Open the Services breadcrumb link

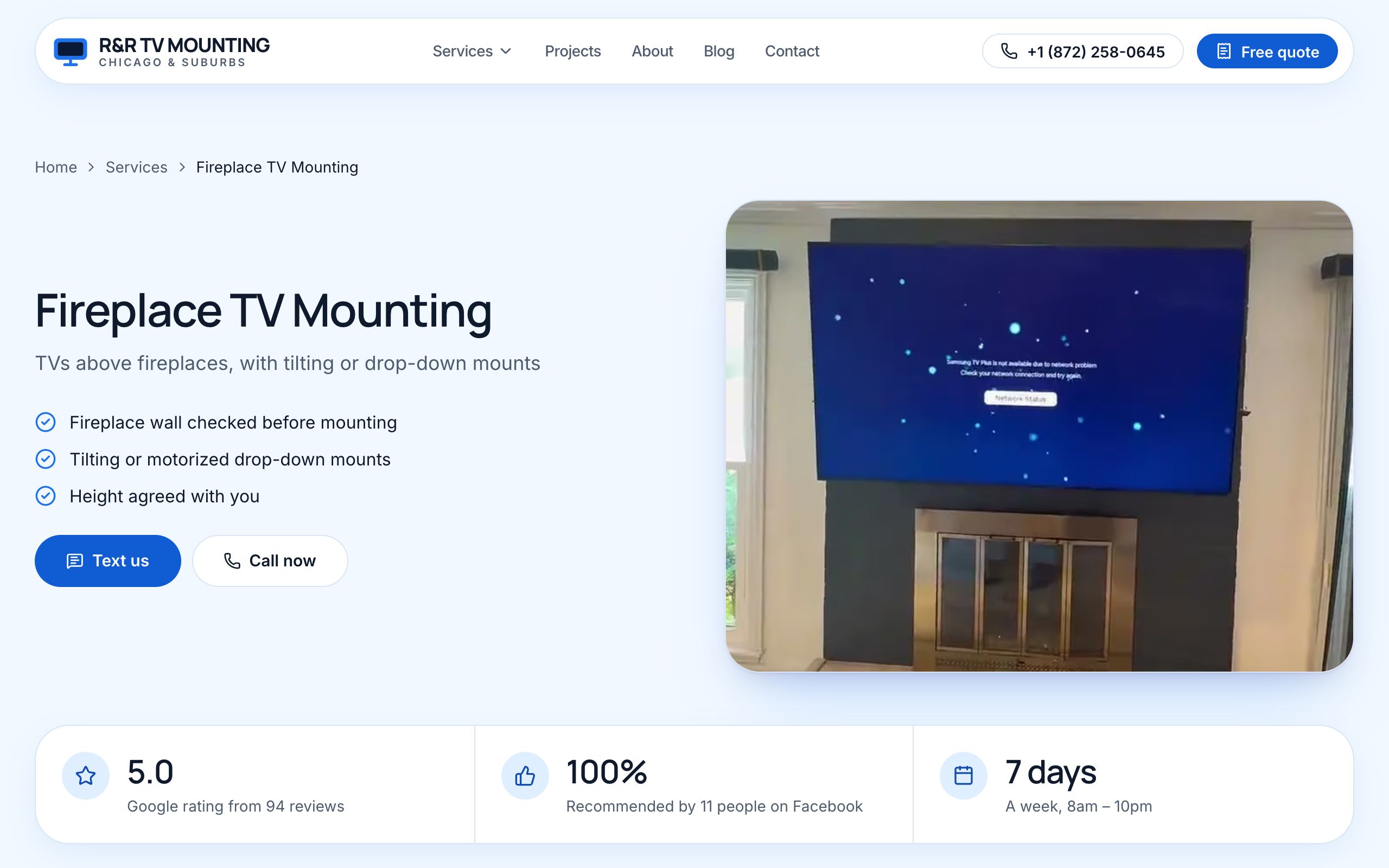click(137, 167)
